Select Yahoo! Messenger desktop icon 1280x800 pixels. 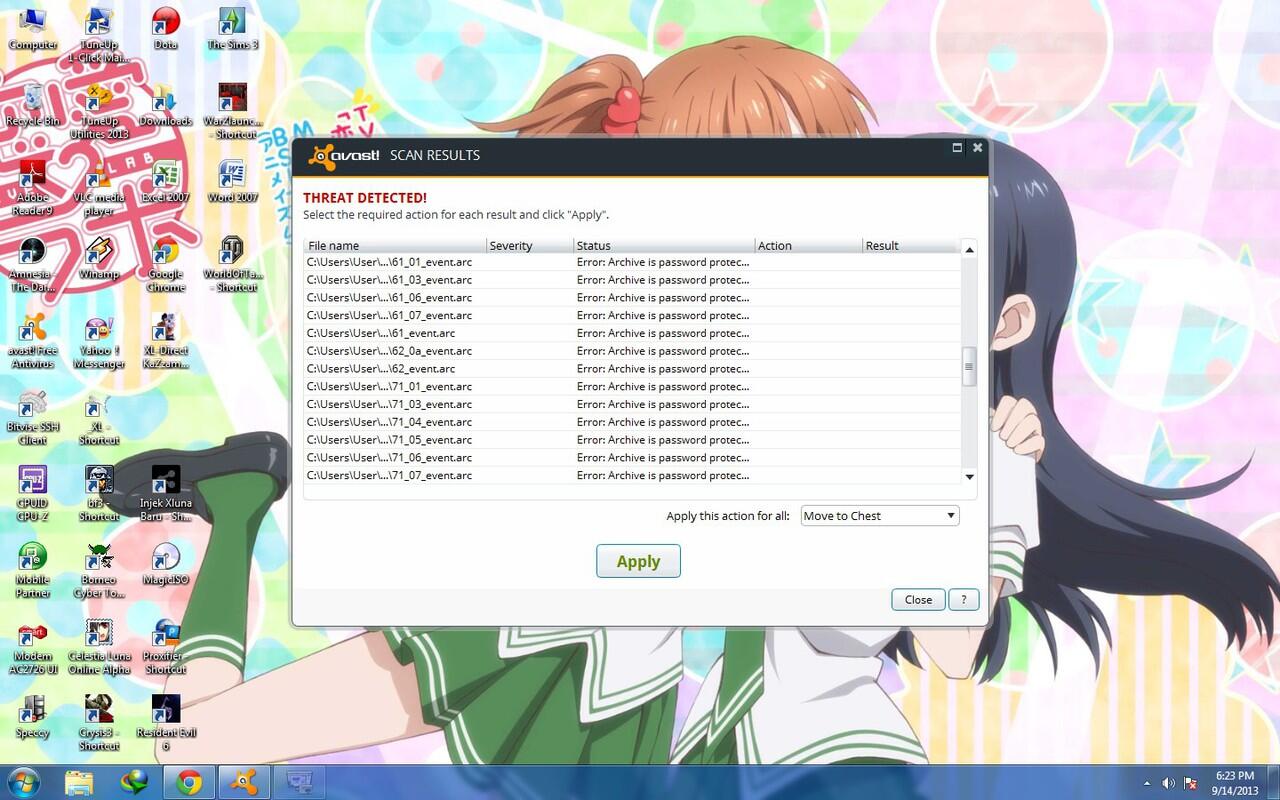(x=99, y=340)
